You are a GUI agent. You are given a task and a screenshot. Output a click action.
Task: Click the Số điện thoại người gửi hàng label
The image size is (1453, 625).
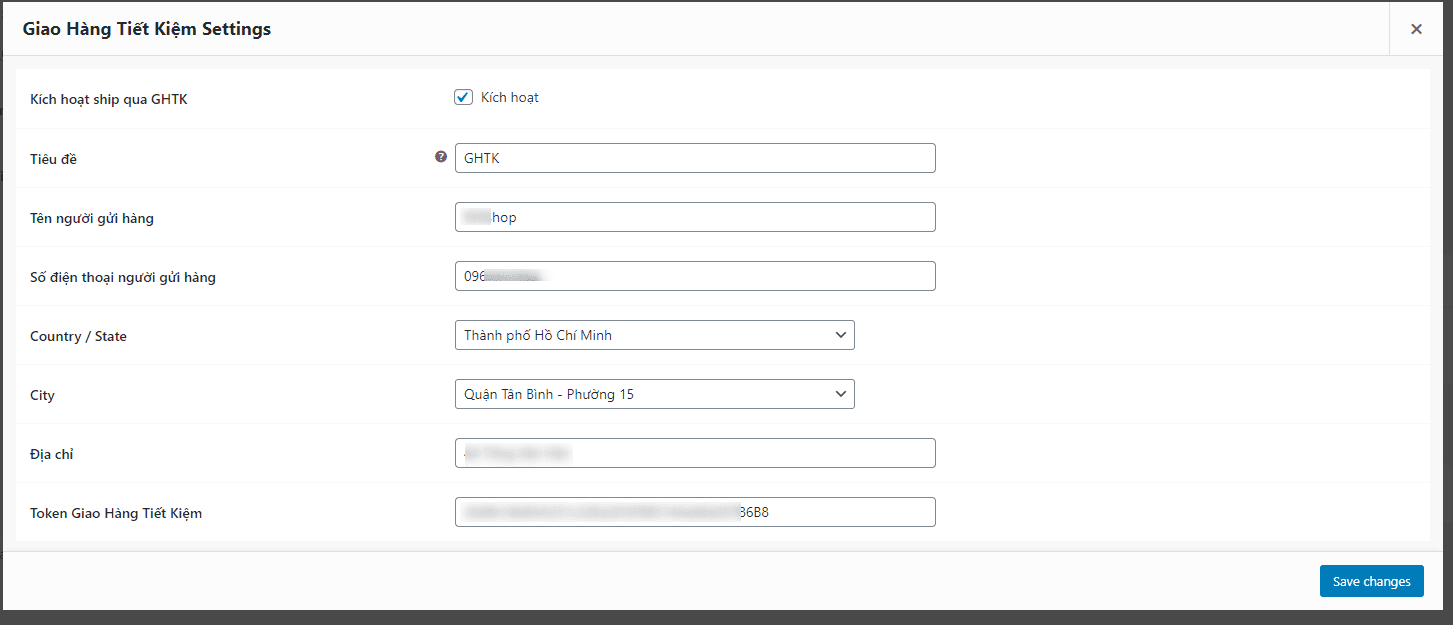(x=123, y=277)
